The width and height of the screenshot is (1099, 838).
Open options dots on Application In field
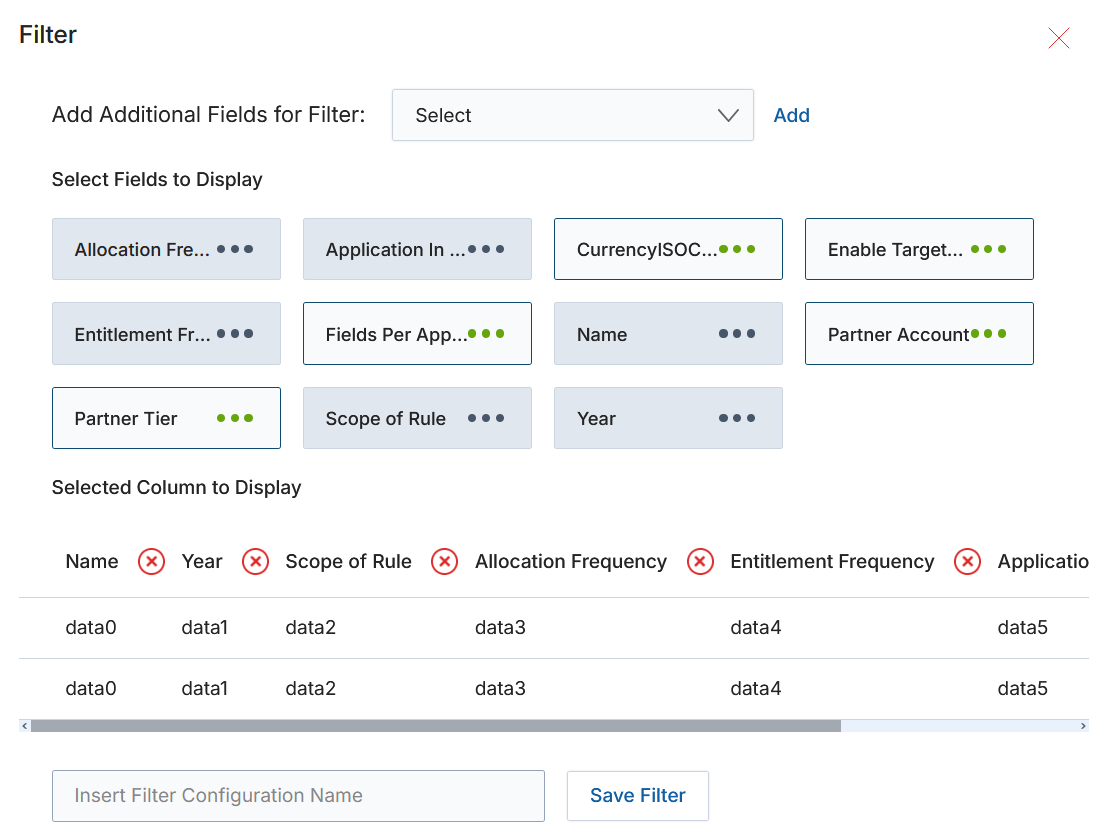click(486, 249)
